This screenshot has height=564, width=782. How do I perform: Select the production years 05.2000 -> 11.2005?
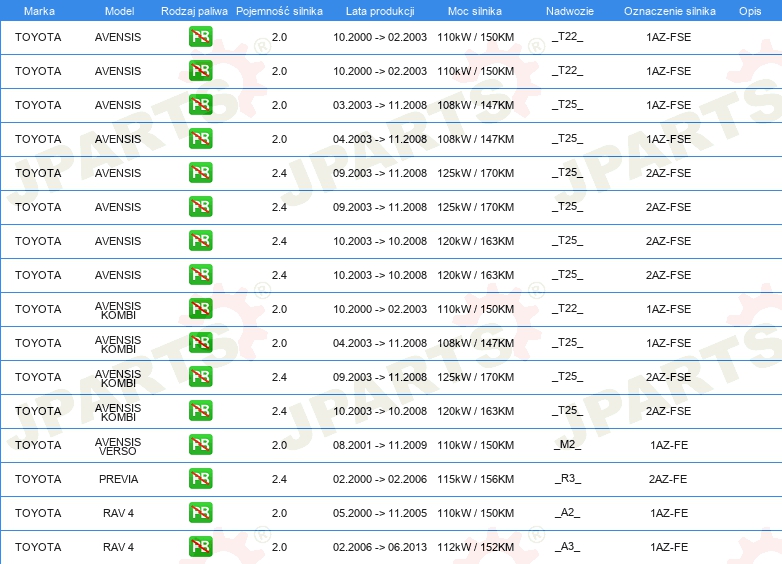[x=380, y=513]
